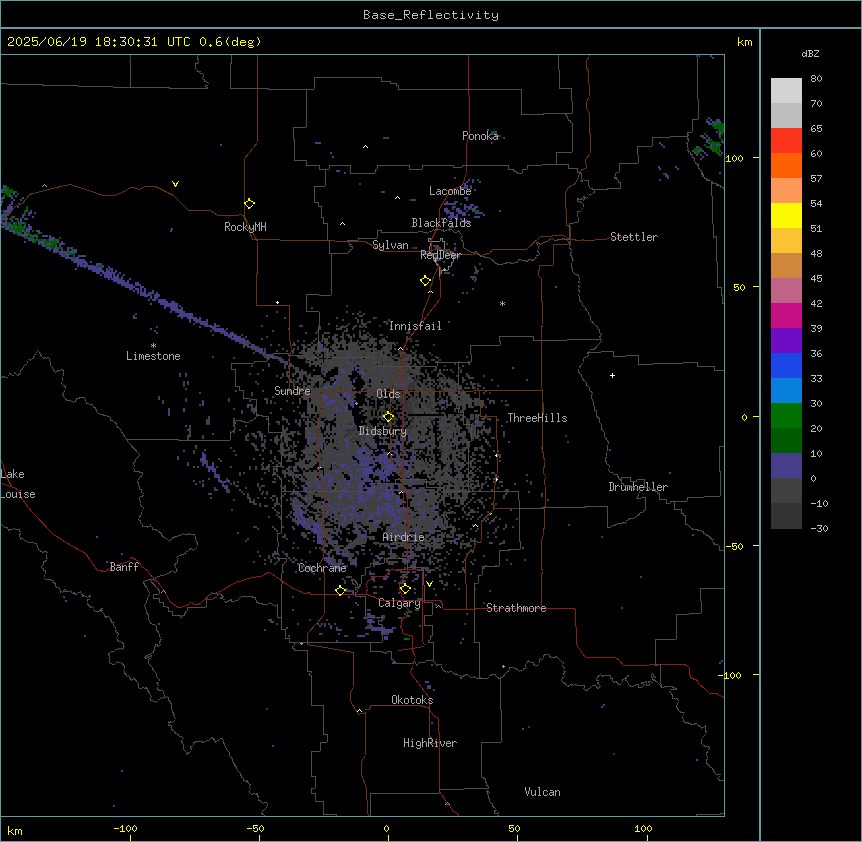Viewport: 862px width, 842px height.
Task: Click the bottom axis tick label -100
Action: point(126,828)
